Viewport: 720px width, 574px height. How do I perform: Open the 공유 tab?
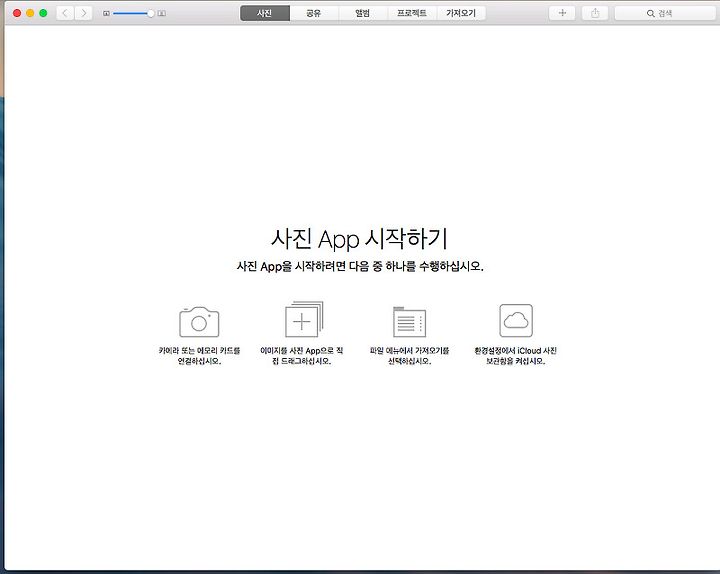(314, 13)
